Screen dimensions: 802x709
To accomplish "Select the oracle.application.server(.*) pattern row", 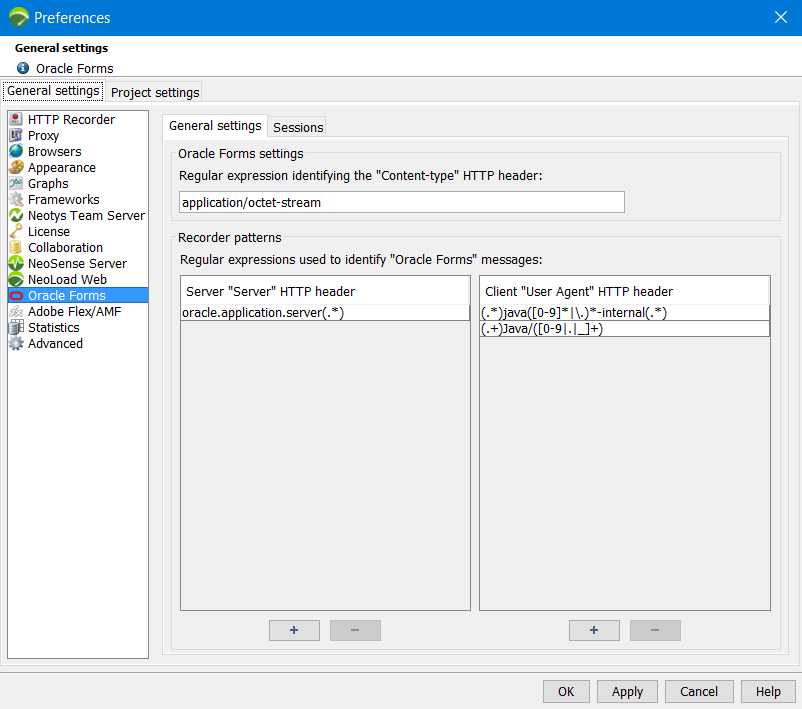I will click(x=325, y=313).
